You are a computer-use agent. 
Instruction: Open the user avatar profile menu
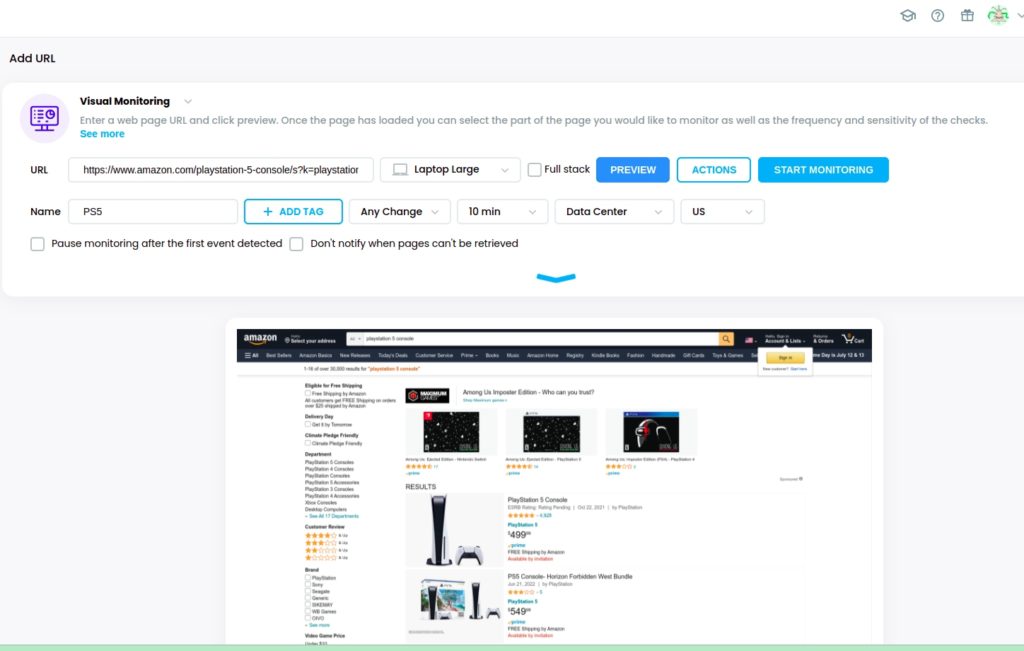(x=998, y=15)
